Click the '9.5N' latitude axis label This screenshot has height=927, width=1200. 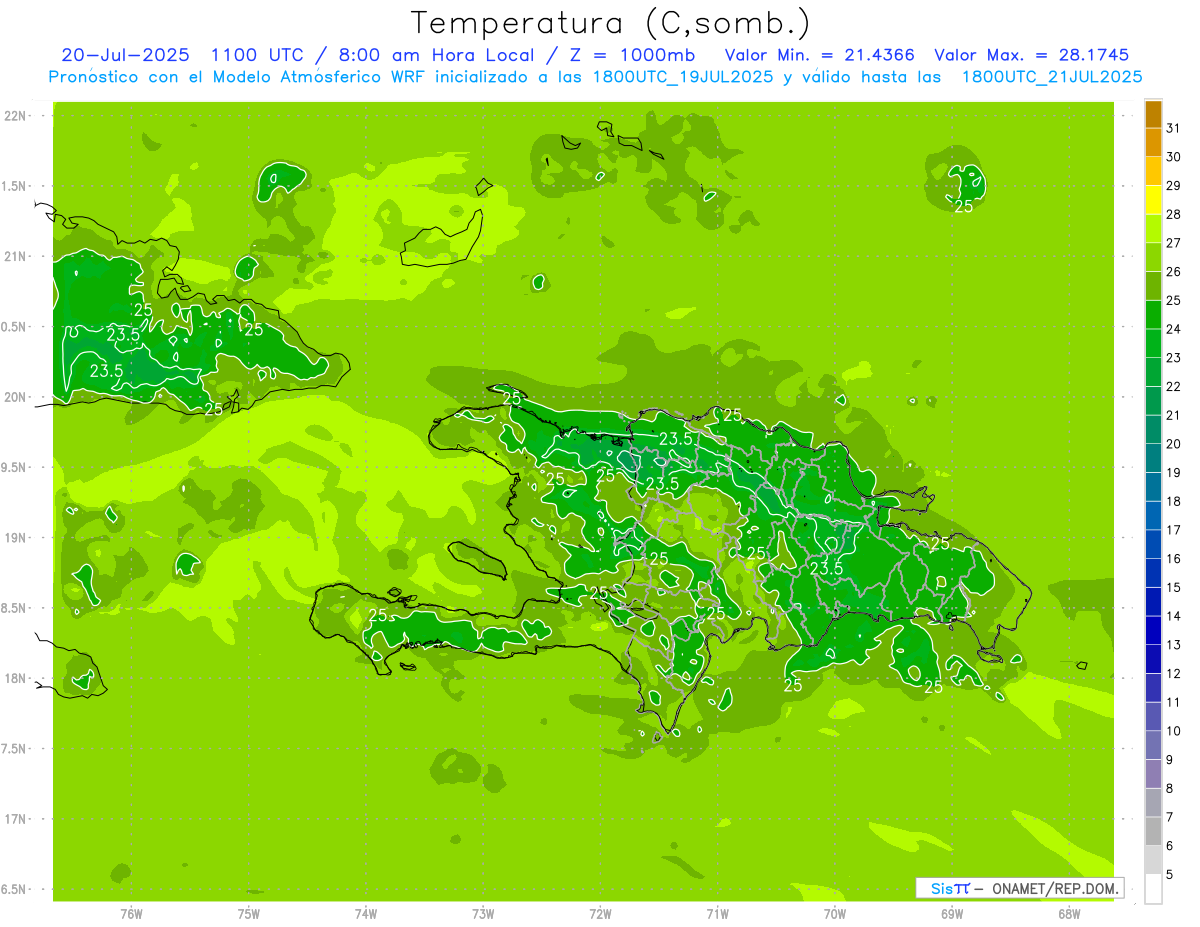pos(15,468)
